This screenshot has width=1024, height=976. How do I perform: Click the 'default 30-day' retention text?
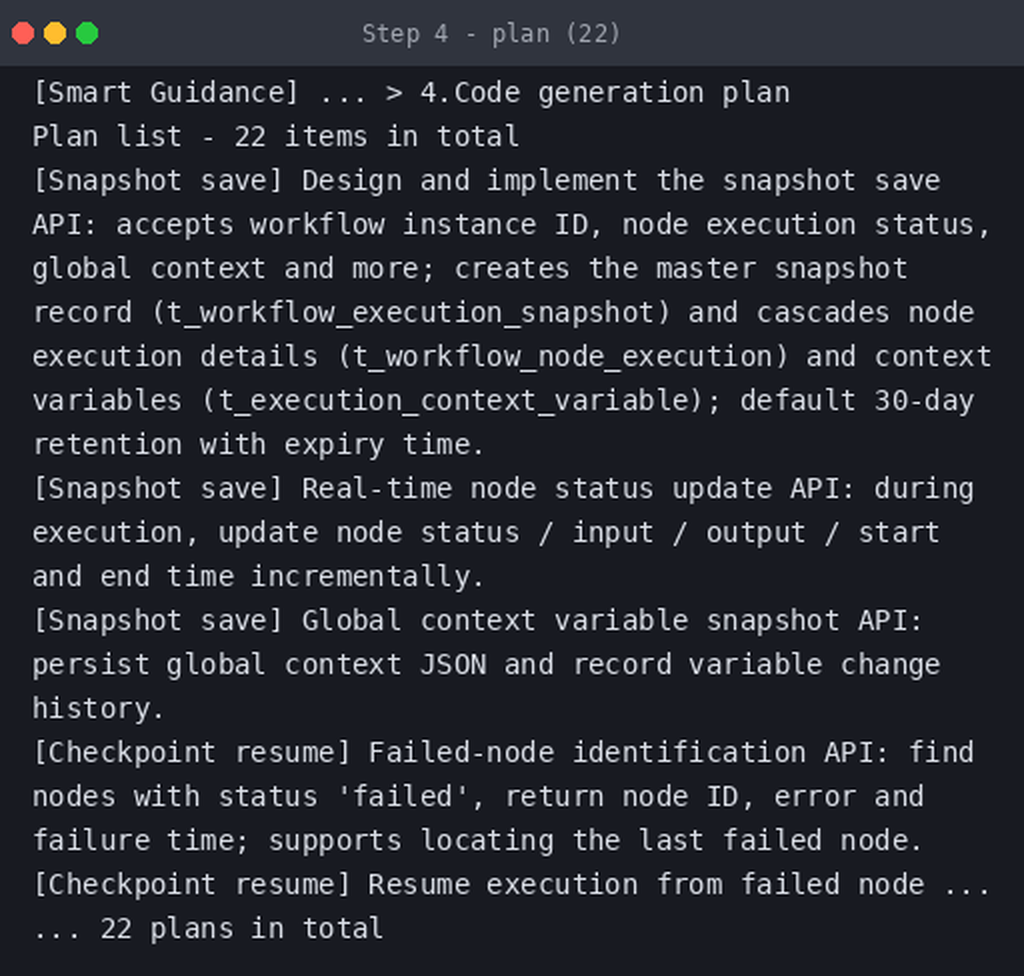pos(857,400)
